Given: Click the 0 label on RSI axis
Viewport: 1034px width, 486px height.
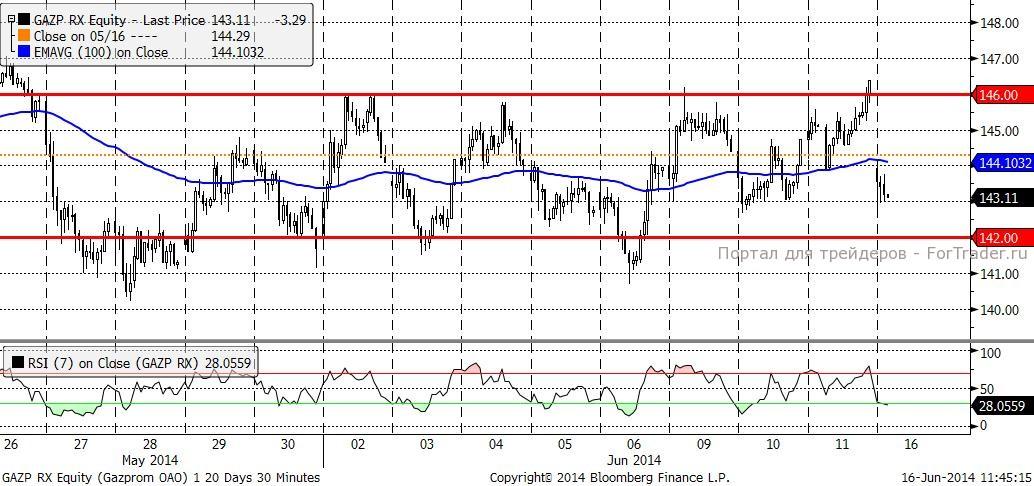Looking at the screenshot, I should (985, 425).
